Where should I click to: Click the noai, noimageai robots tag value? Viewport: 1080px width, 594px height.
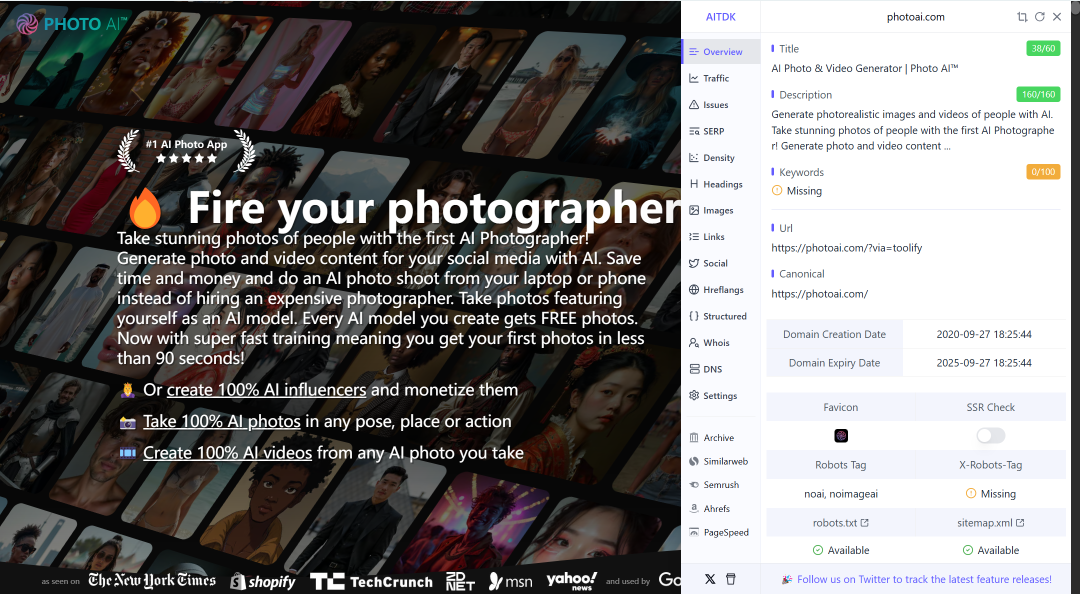tap(840, 494)
